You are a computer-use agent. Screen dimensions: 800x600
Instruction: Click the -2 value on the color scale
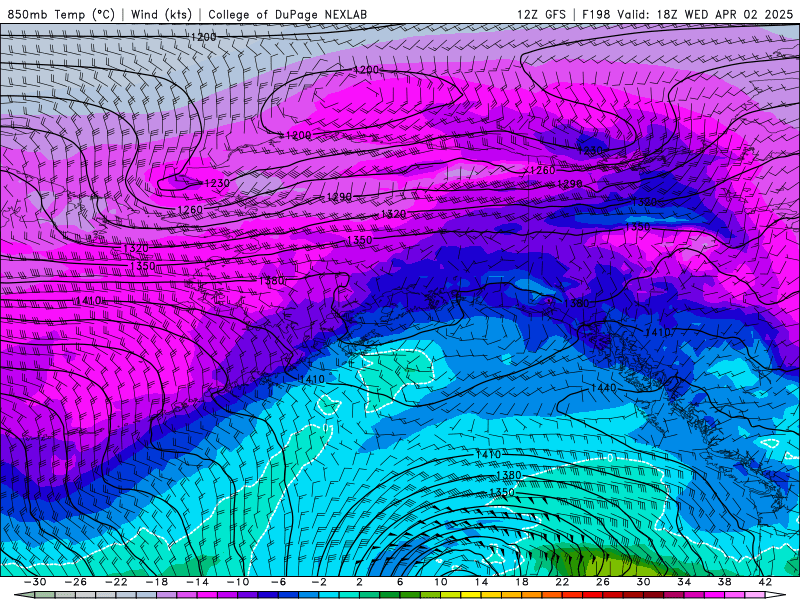(319, 582)
